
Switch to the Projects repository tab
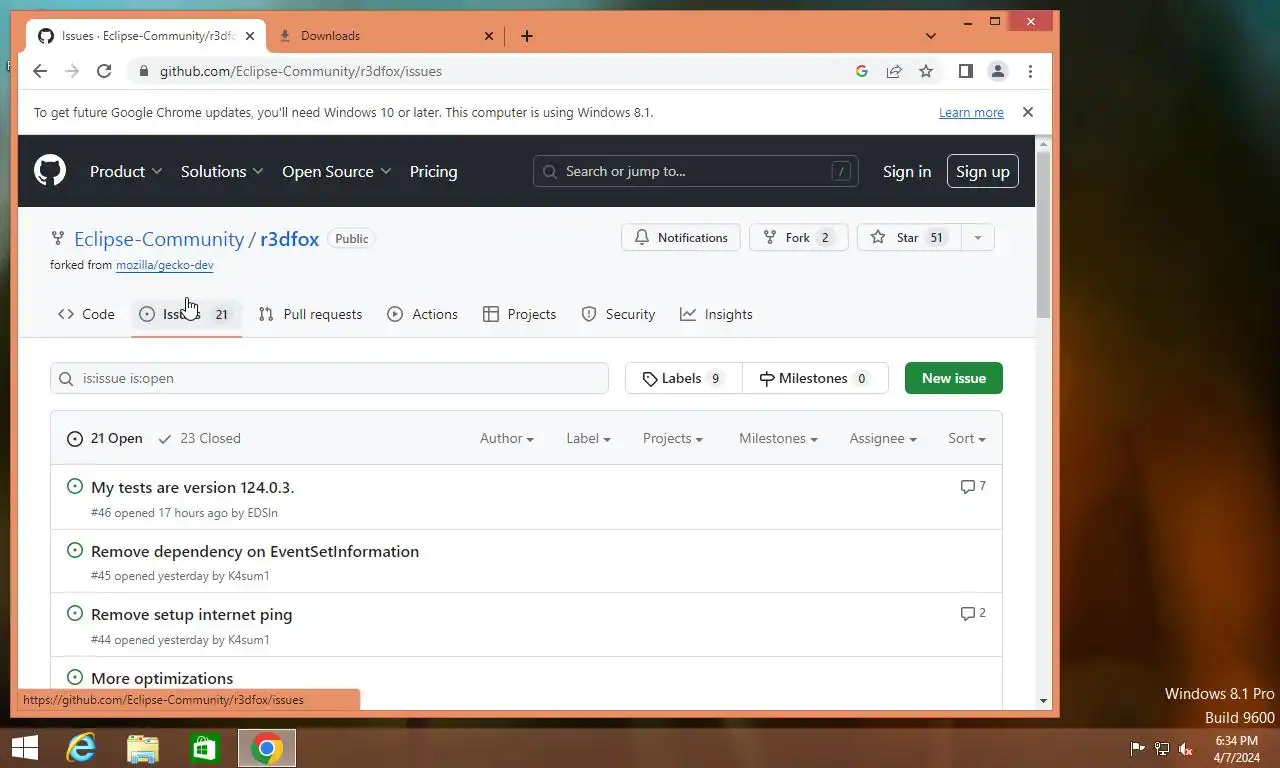pyautogui.click(x=519, y=314)
